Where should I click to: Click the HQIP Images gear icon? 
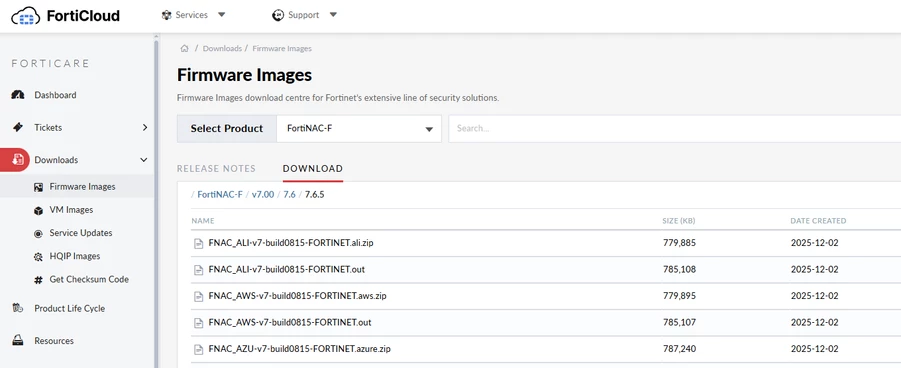tap(38, 256)
